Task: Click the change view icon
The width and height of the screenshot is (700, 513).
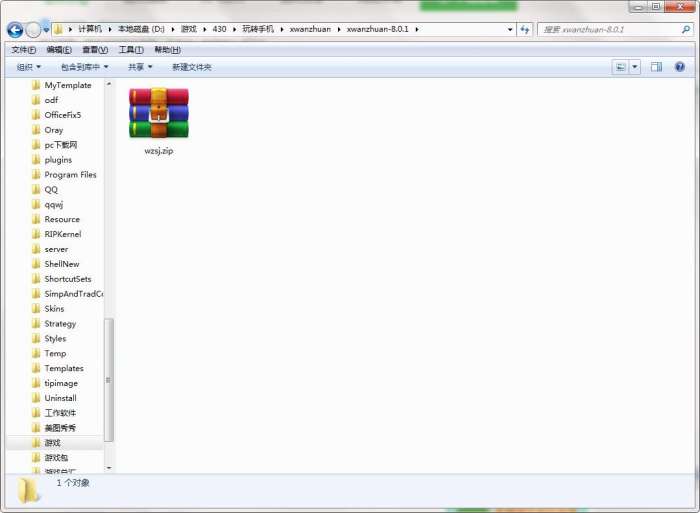Action: [x=621, y=67]
